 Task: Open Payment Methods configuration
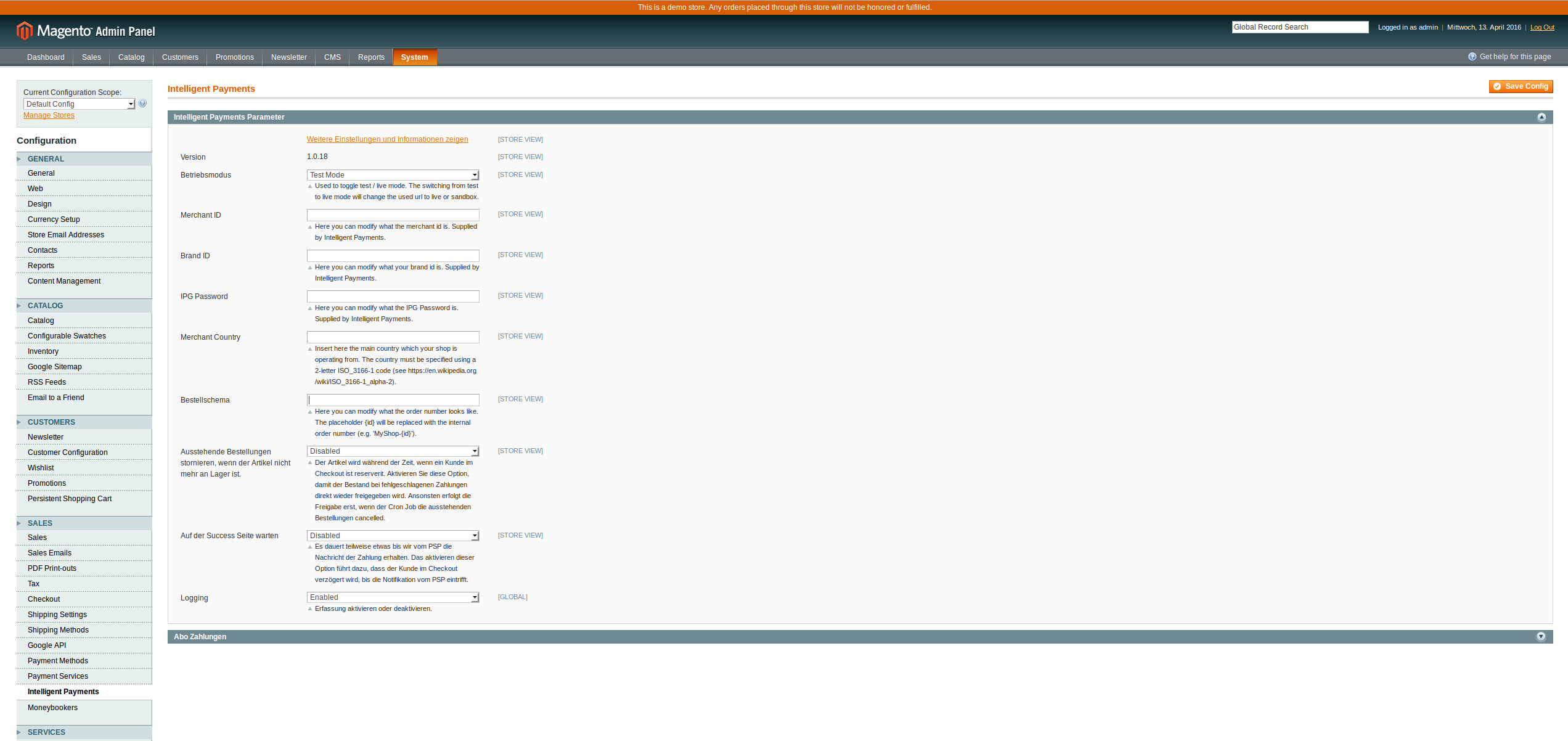(x=84, y=661)
